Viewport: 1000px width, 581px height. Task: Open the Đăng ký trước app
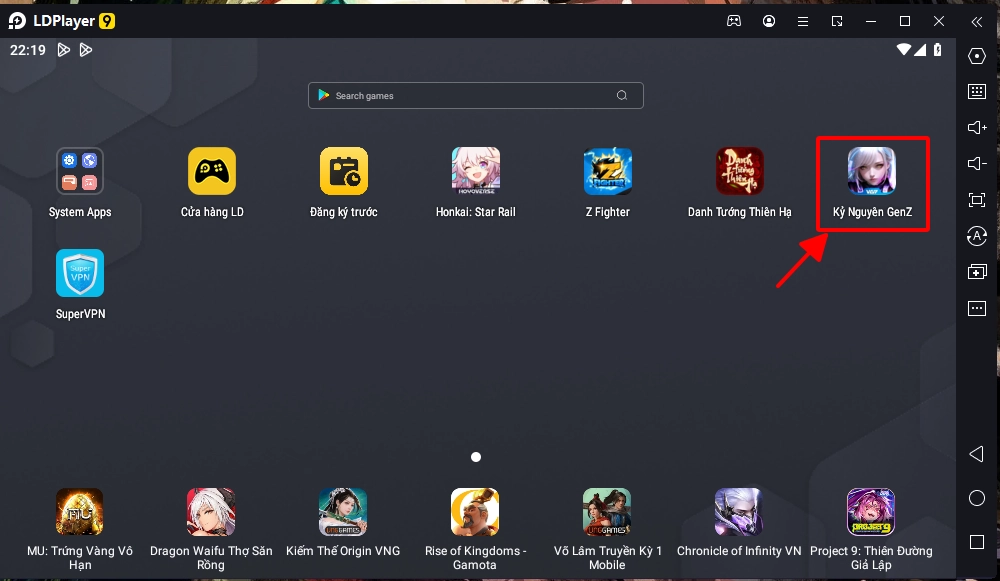[344, 171]
